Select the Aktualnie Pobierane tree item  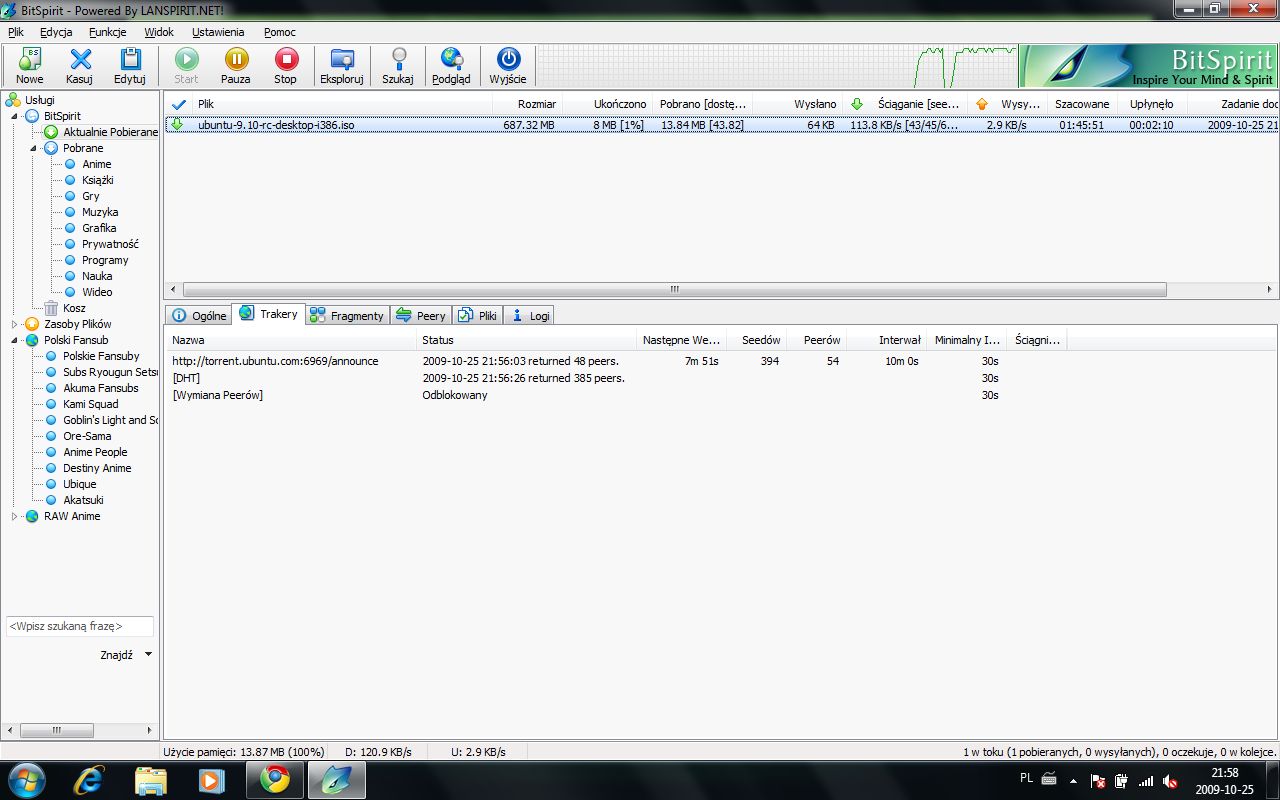110,132
